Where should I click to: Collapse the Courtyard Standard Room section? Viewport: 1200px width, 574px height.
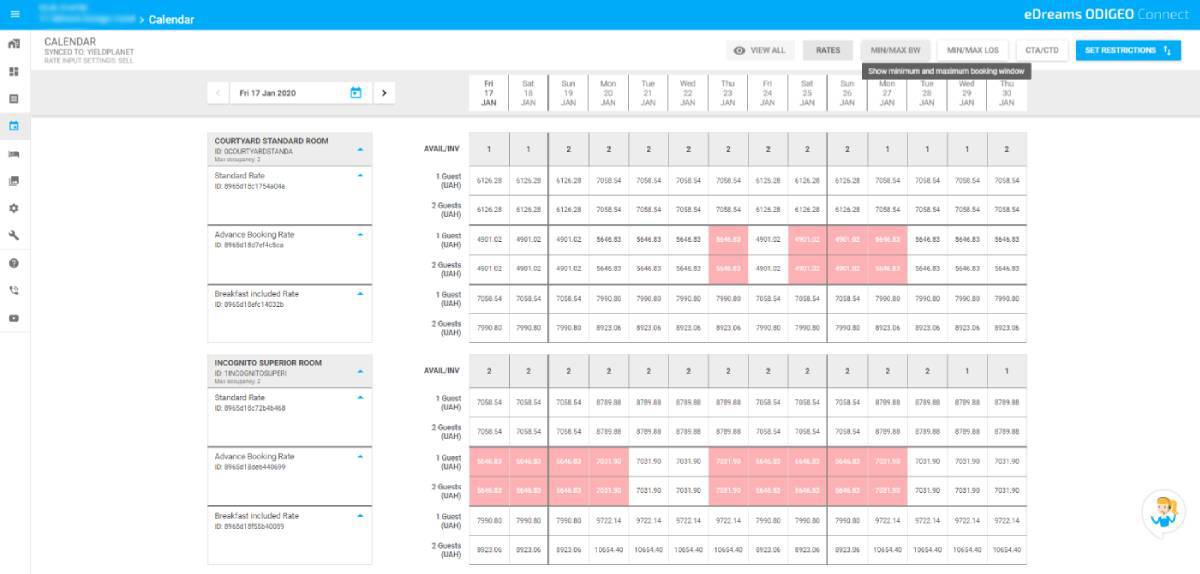361,149
